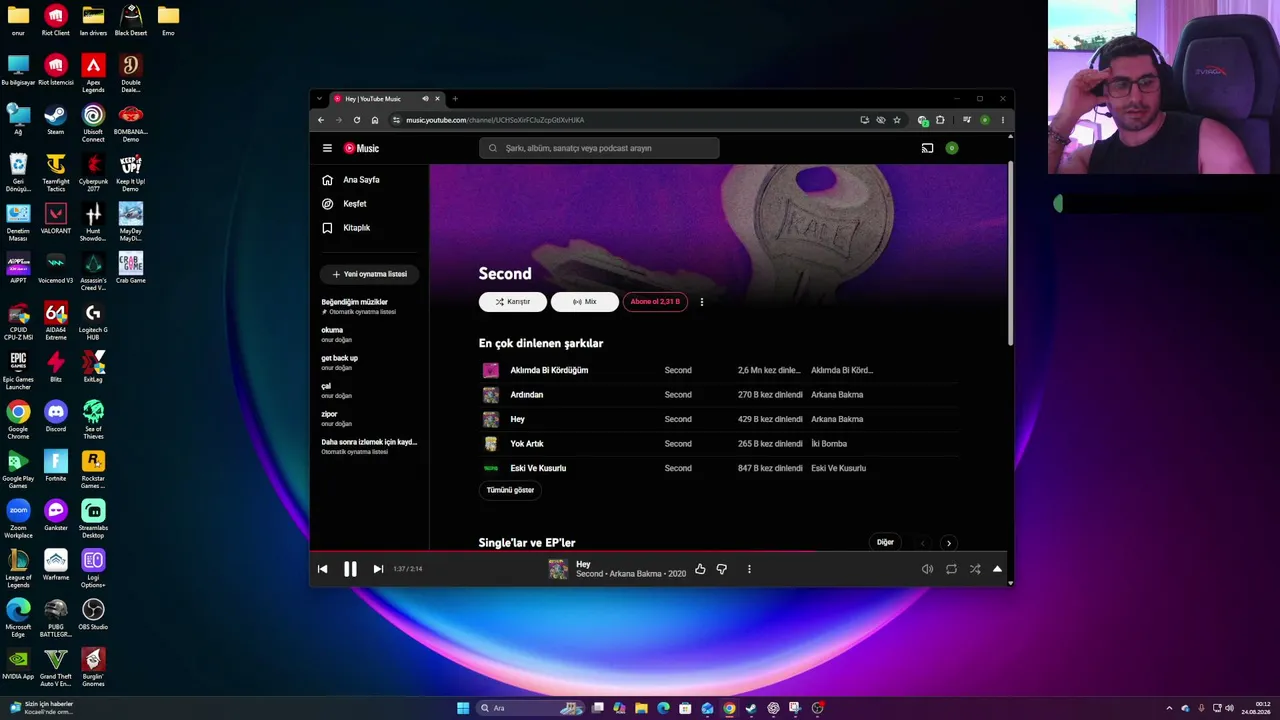Open the get back up playlist
This screenshot has width=1280, height=720.
point(370,362)
